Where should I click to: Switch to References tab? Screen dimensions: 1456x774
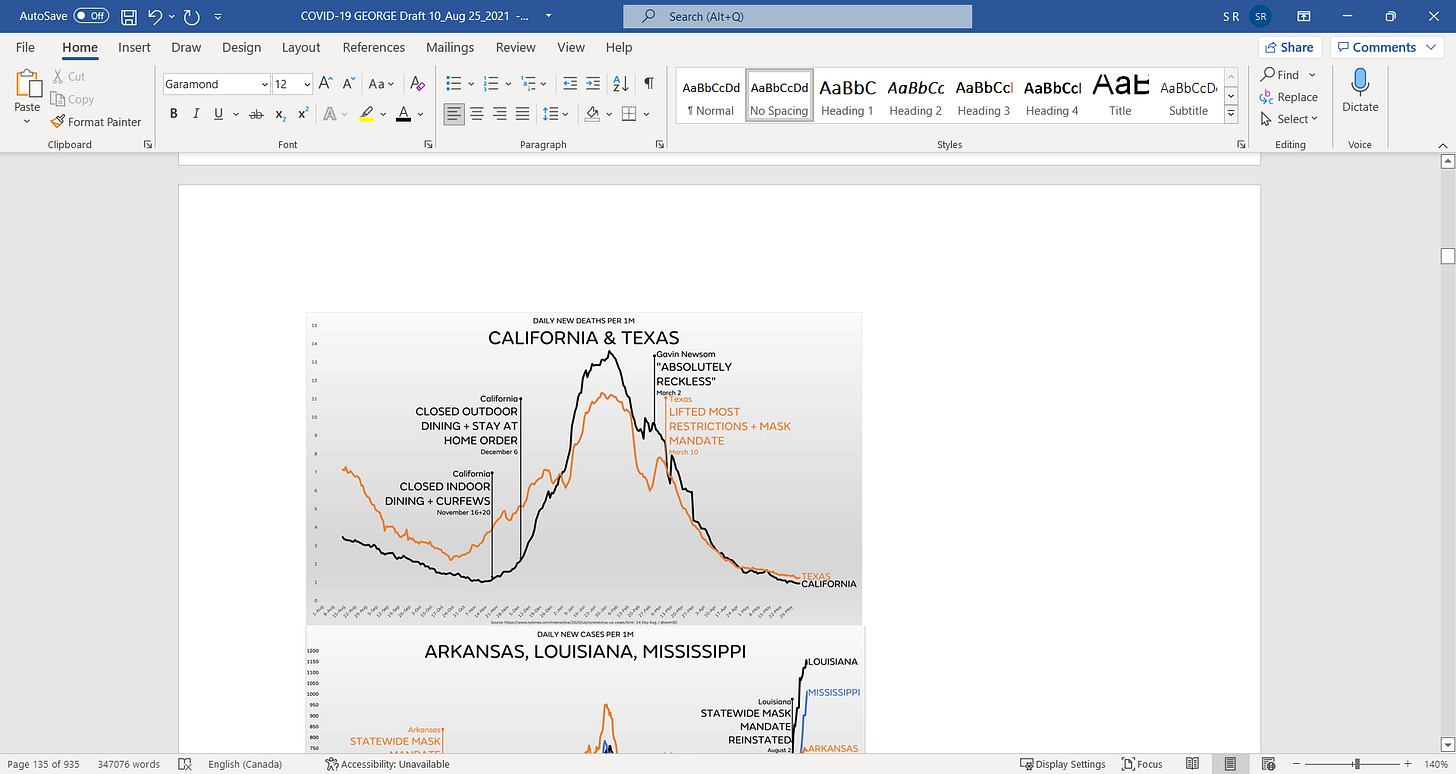click(376, 47)
